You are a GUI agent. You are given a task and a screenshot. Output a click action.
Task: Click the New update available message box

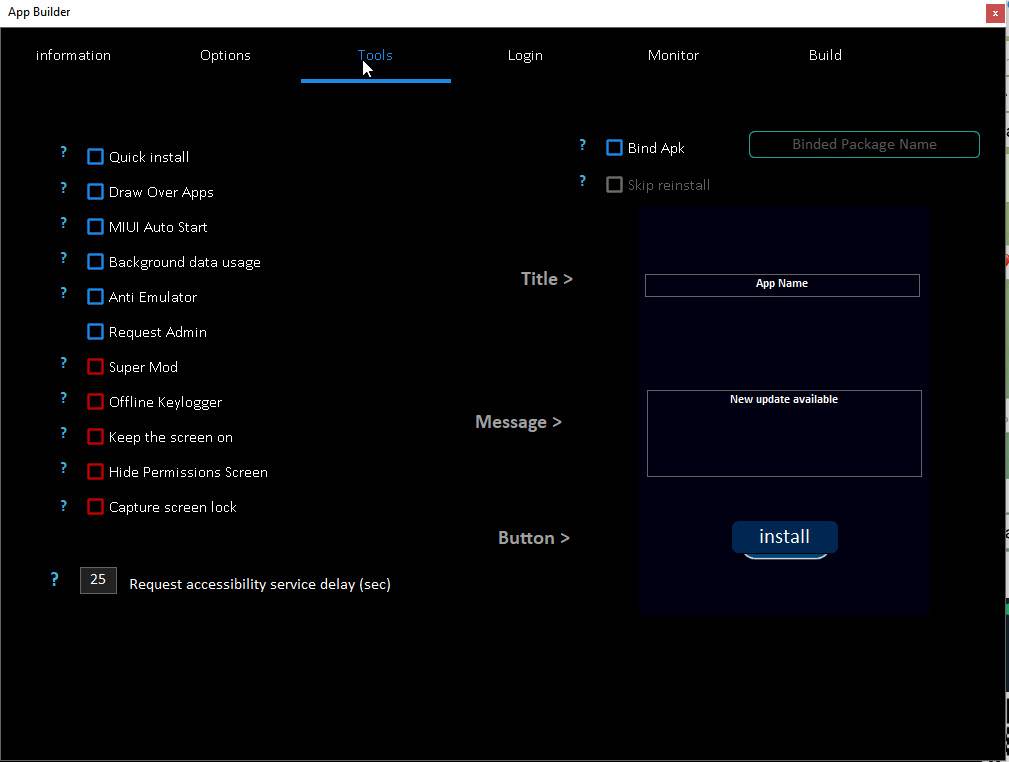coord(784,433)
